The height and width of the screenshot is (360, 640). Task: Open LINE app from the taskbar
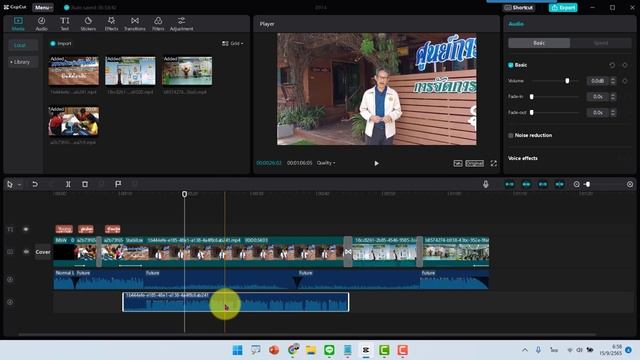329,350
